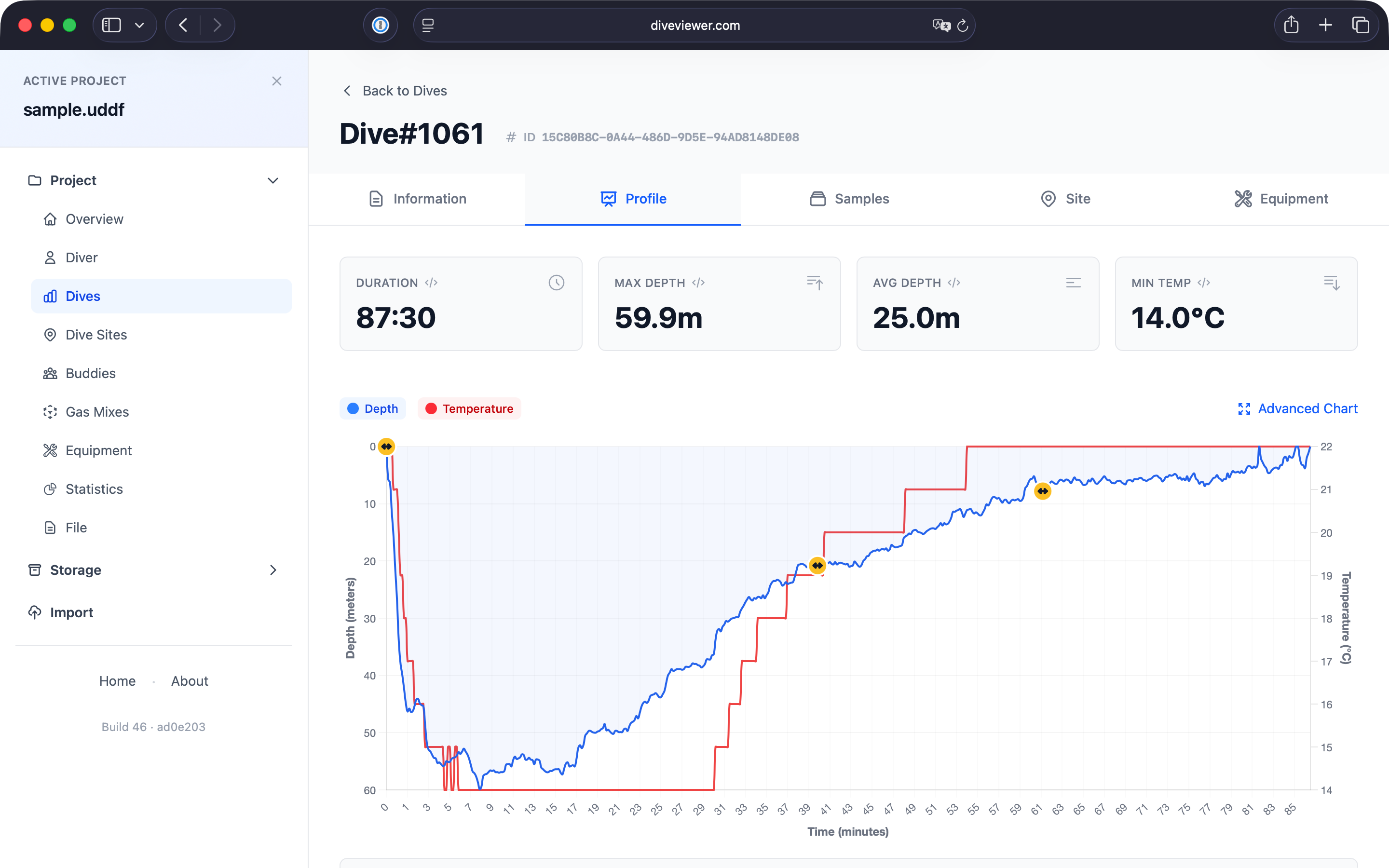The height and width of the screenshot is (868, 1389).
Task: Click the Back to Dives link
Action: (x=395, y=91)
